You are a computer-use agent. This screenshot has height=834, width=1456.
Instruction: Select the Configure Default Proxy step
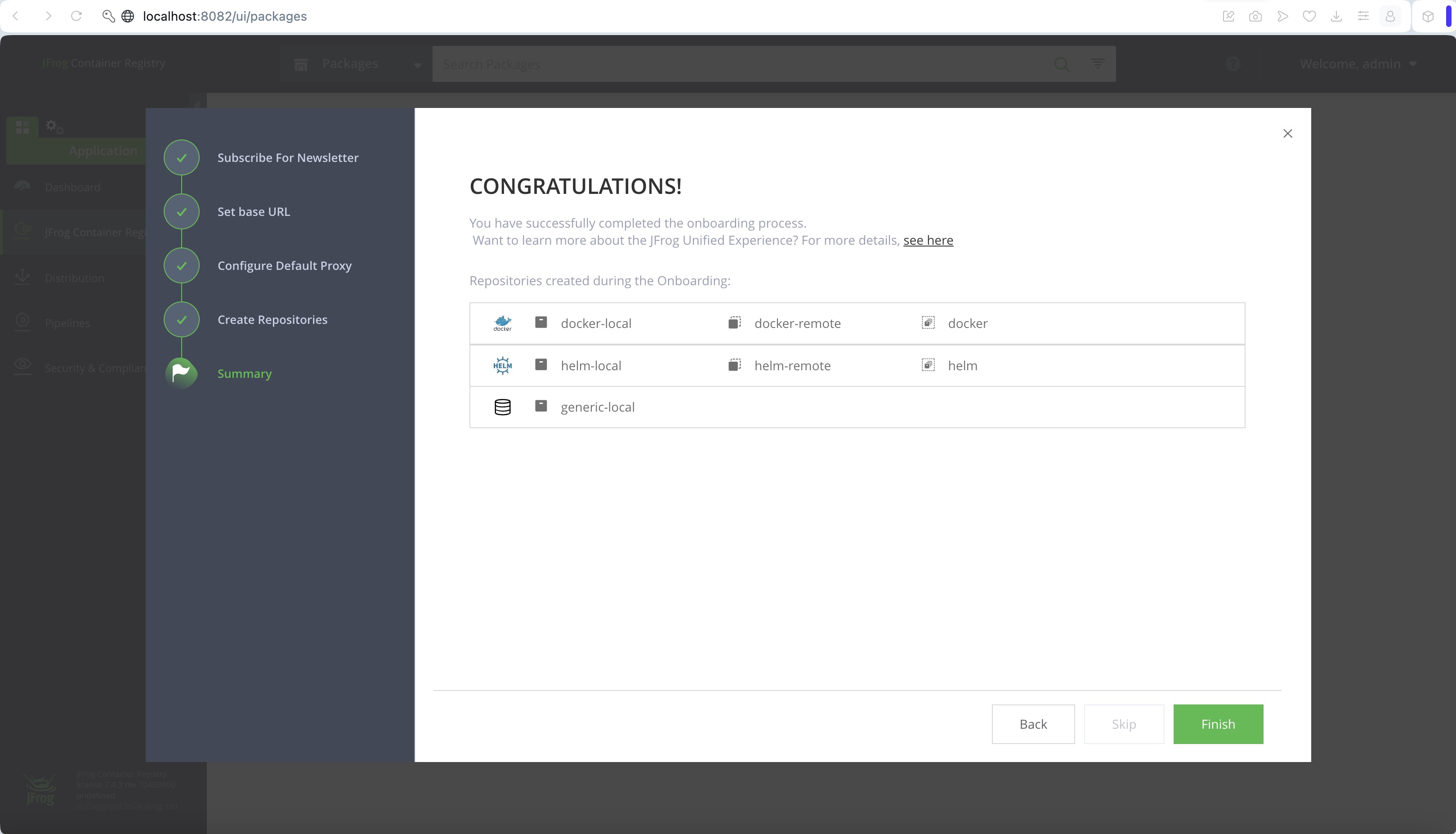284,266
